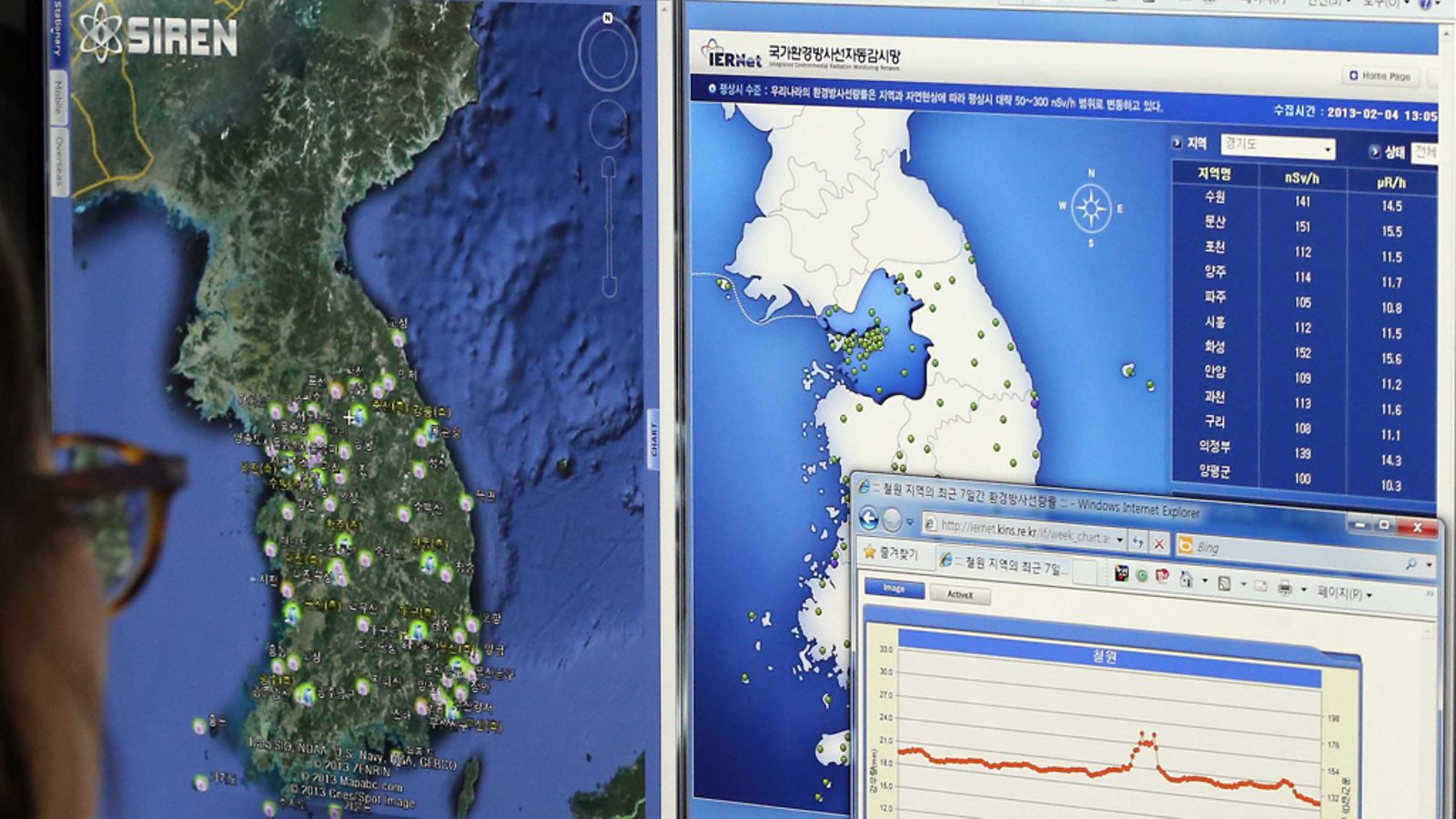Click the 지역명 column header
Screen dimensions: 1456x819
coord(1214,175)
